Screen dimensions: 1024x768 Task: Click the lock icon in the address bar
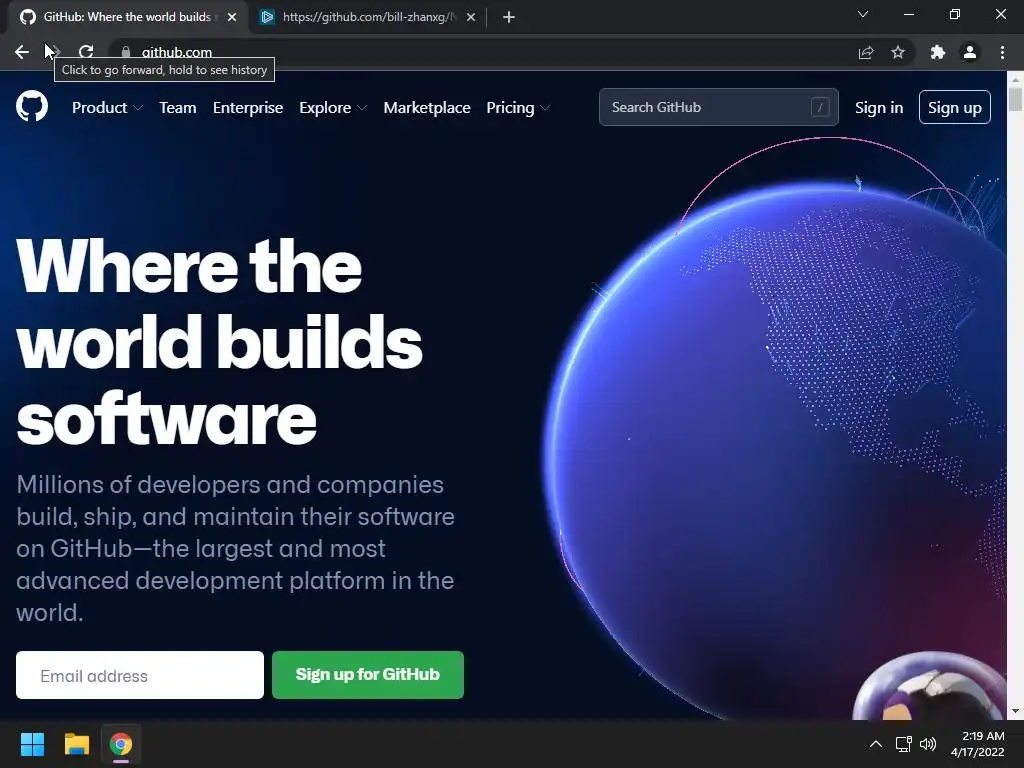126,52
